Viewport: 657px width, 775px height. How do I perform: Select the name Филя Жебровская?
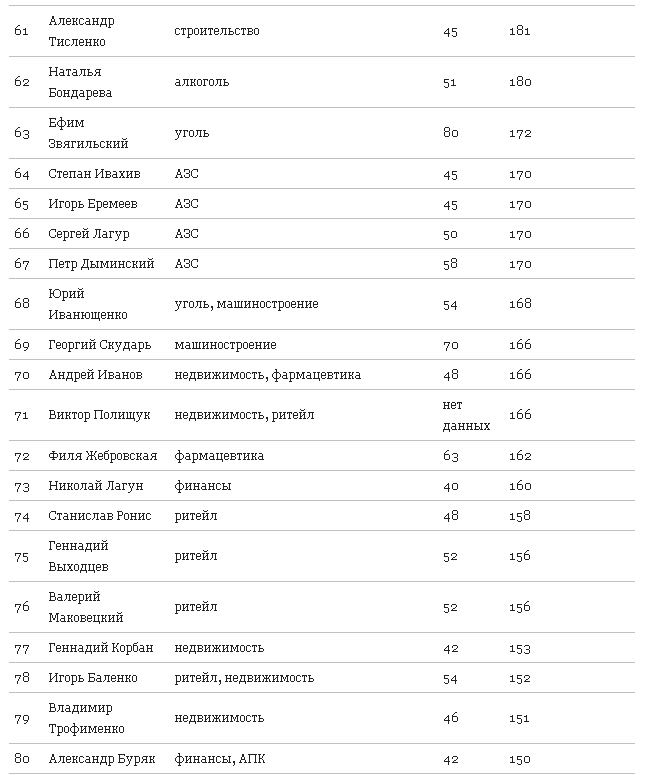click(x=103, y=456)
